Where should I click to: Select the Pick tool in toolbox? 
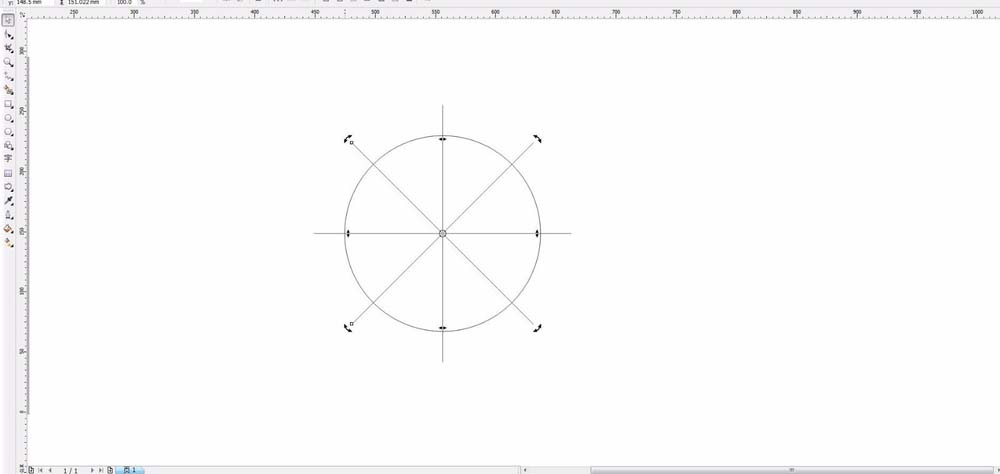[8, 20]
